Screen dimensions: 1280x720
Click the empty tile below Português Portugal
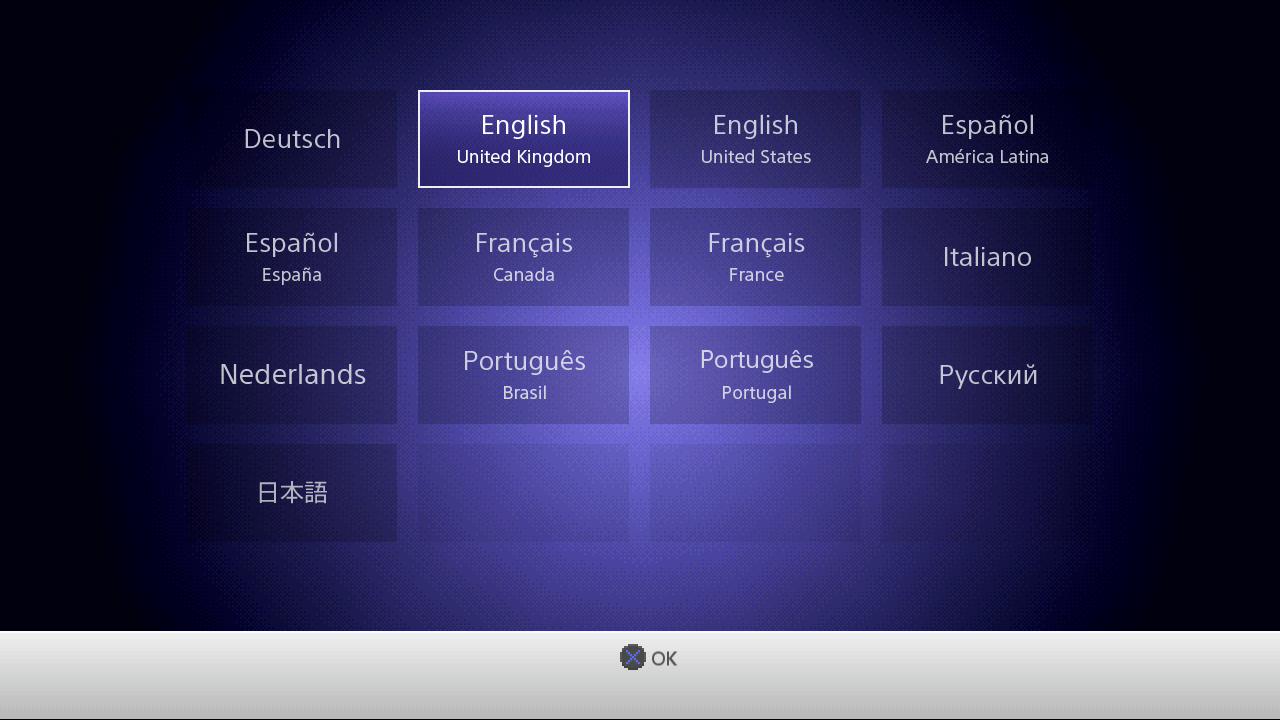coord(755,493)
